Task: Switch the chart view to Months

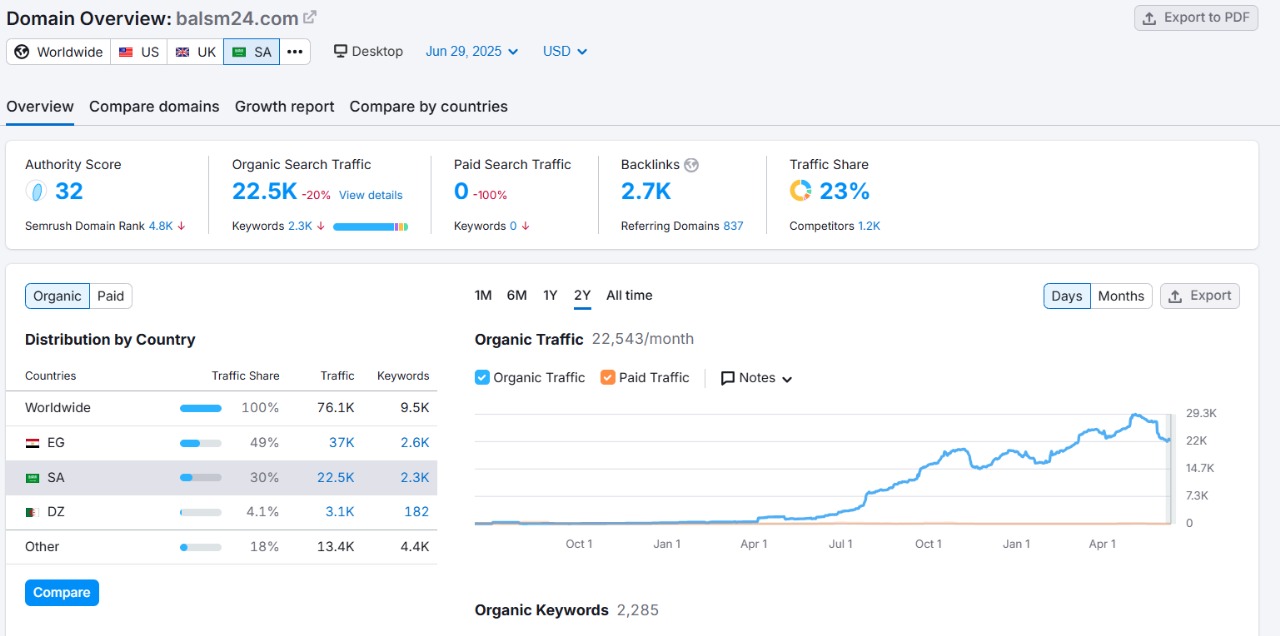Action: (1120, 295)
